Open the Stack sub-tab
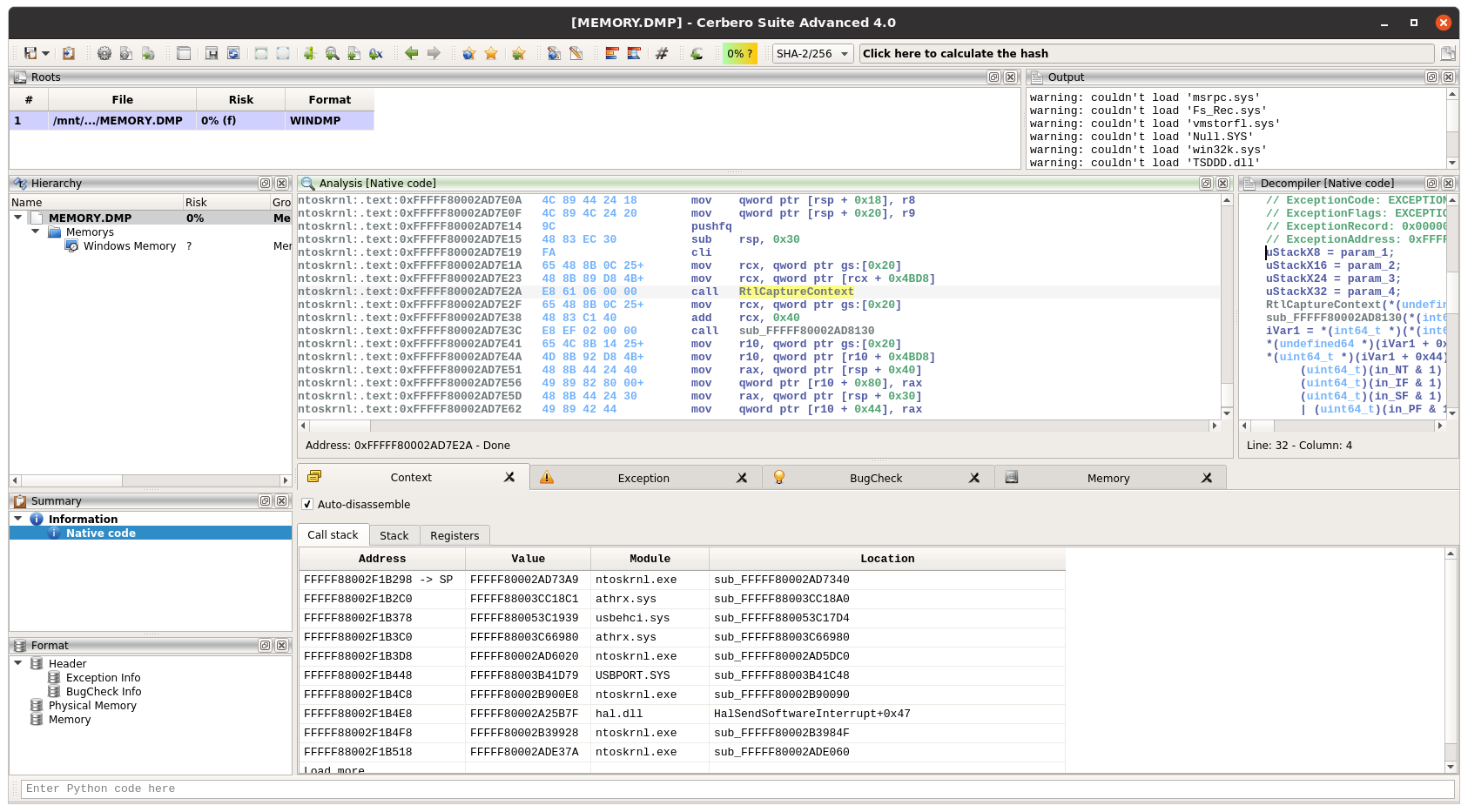The width and height of the screenshot is (1468, 812). coord(394,536)
